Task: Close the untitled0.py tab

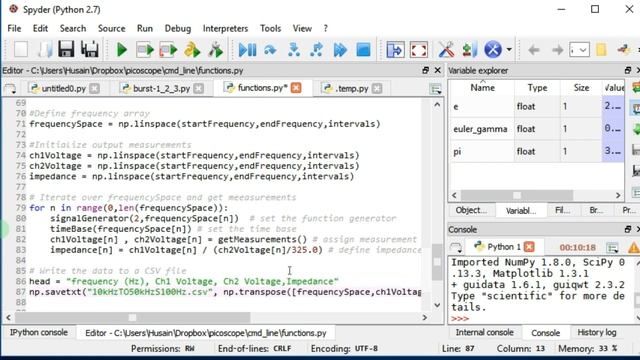Action: [x=94, y=89]
